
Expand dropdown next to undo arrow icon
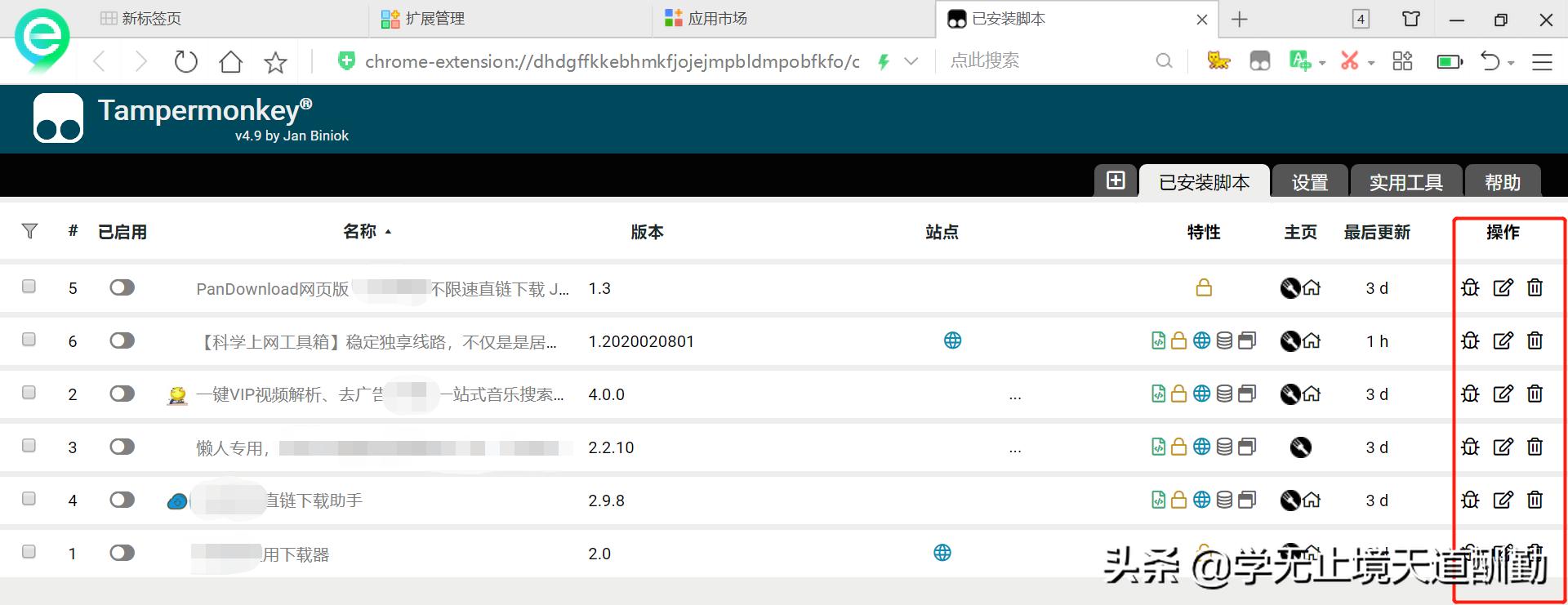click(x=1512, y=62)
